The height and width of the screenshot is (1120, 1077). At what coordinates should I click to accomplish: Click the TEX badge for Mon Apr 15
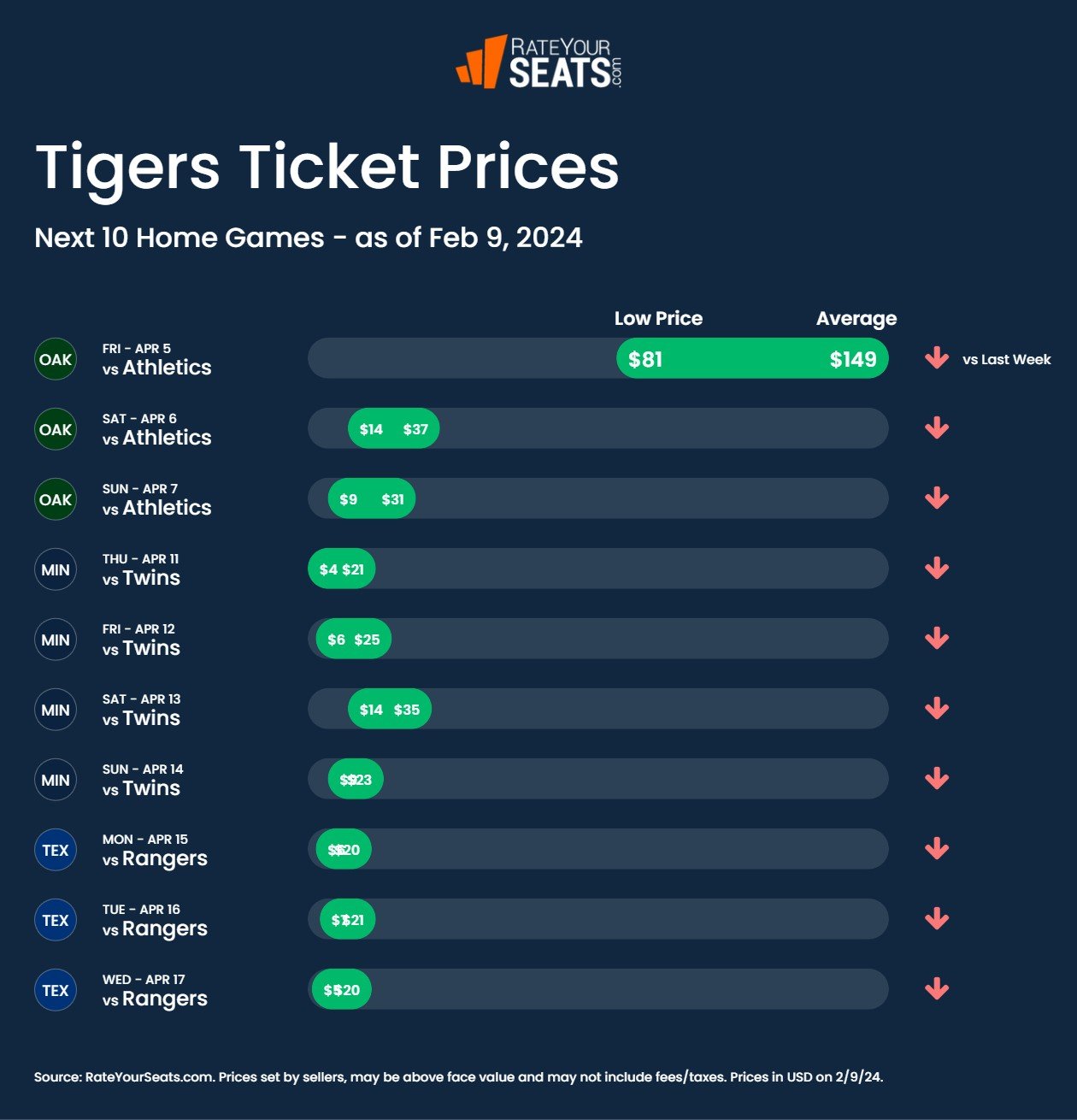point(56,850)
